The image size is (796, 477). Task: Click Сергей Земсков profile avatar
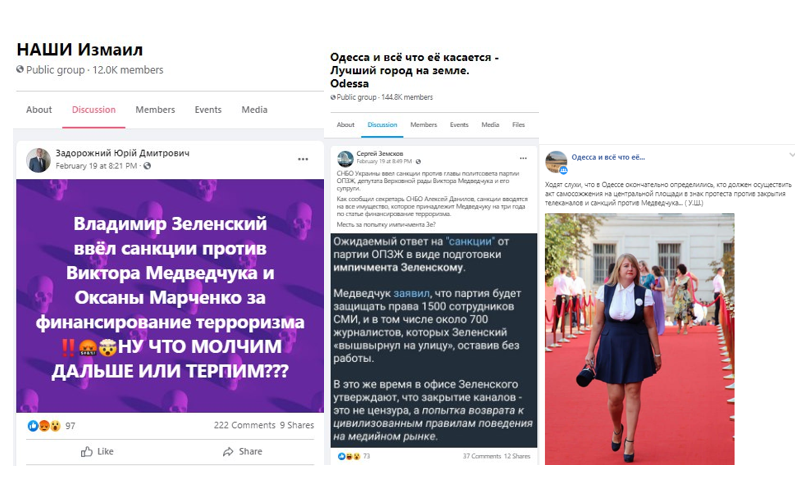[x=345, y=159]
